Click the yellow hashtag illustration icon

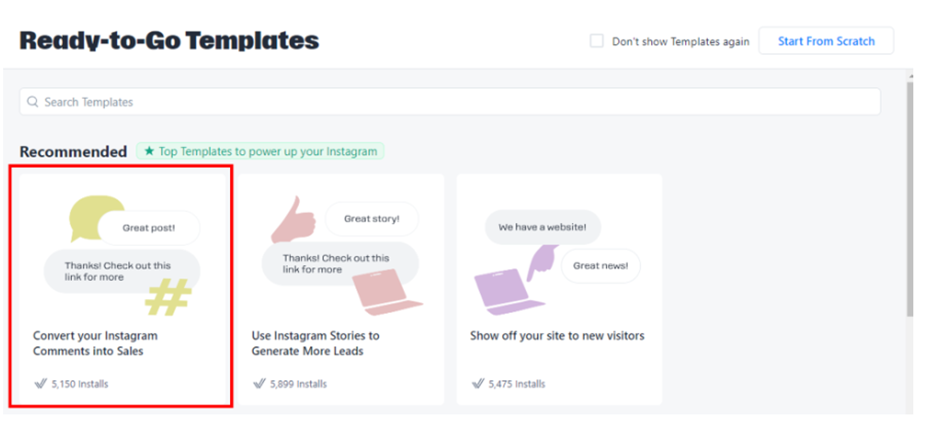coord(168,296)
